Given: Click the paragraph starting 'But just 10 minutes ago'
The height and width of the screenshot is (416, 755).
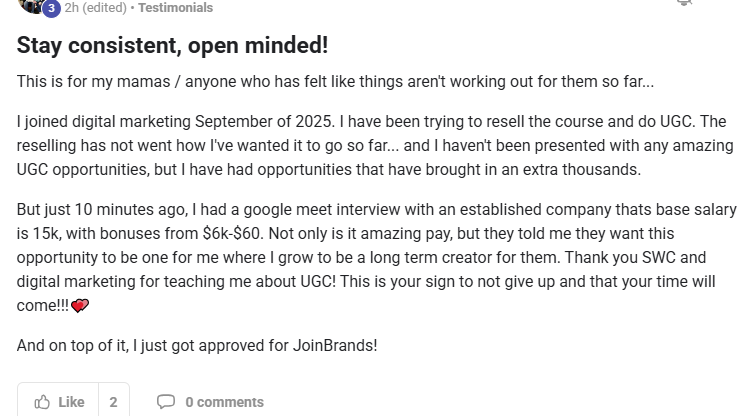Looking at the screenshot, I should pos(377,258).
